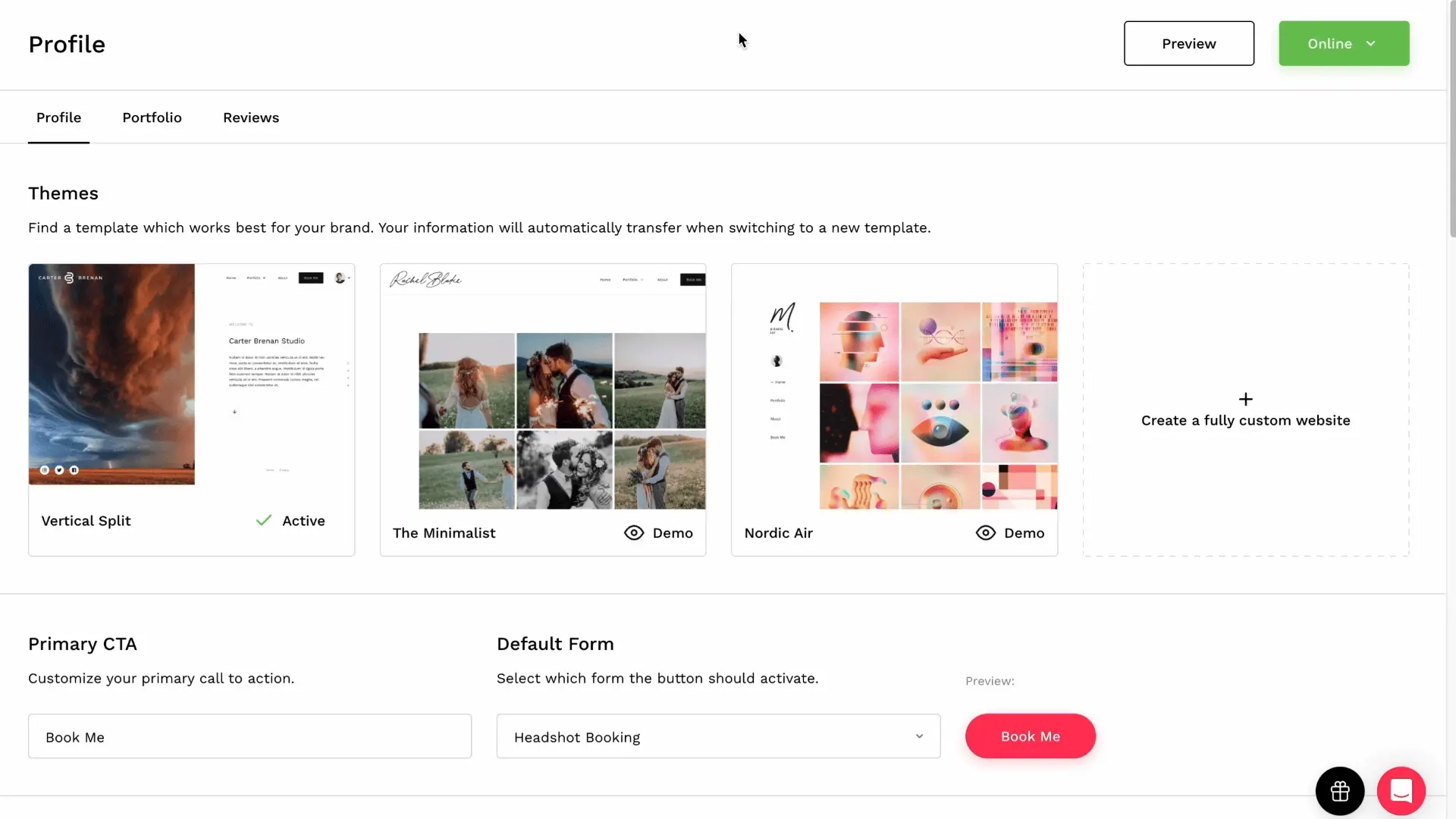This screenshot has height=819, width=1456.
Task: Edit the Primary CTA text field
Action: [x=249, y=736]
